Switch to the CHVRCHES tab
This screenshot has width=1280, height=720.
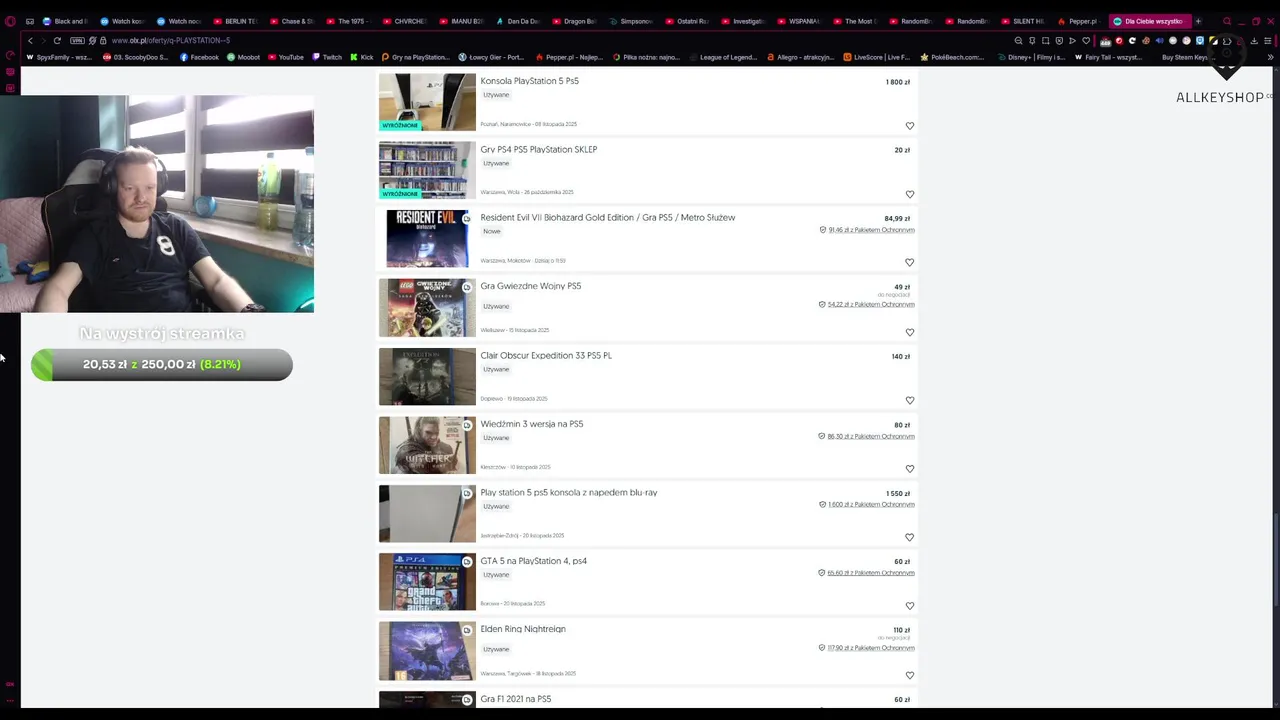(404, 21)
